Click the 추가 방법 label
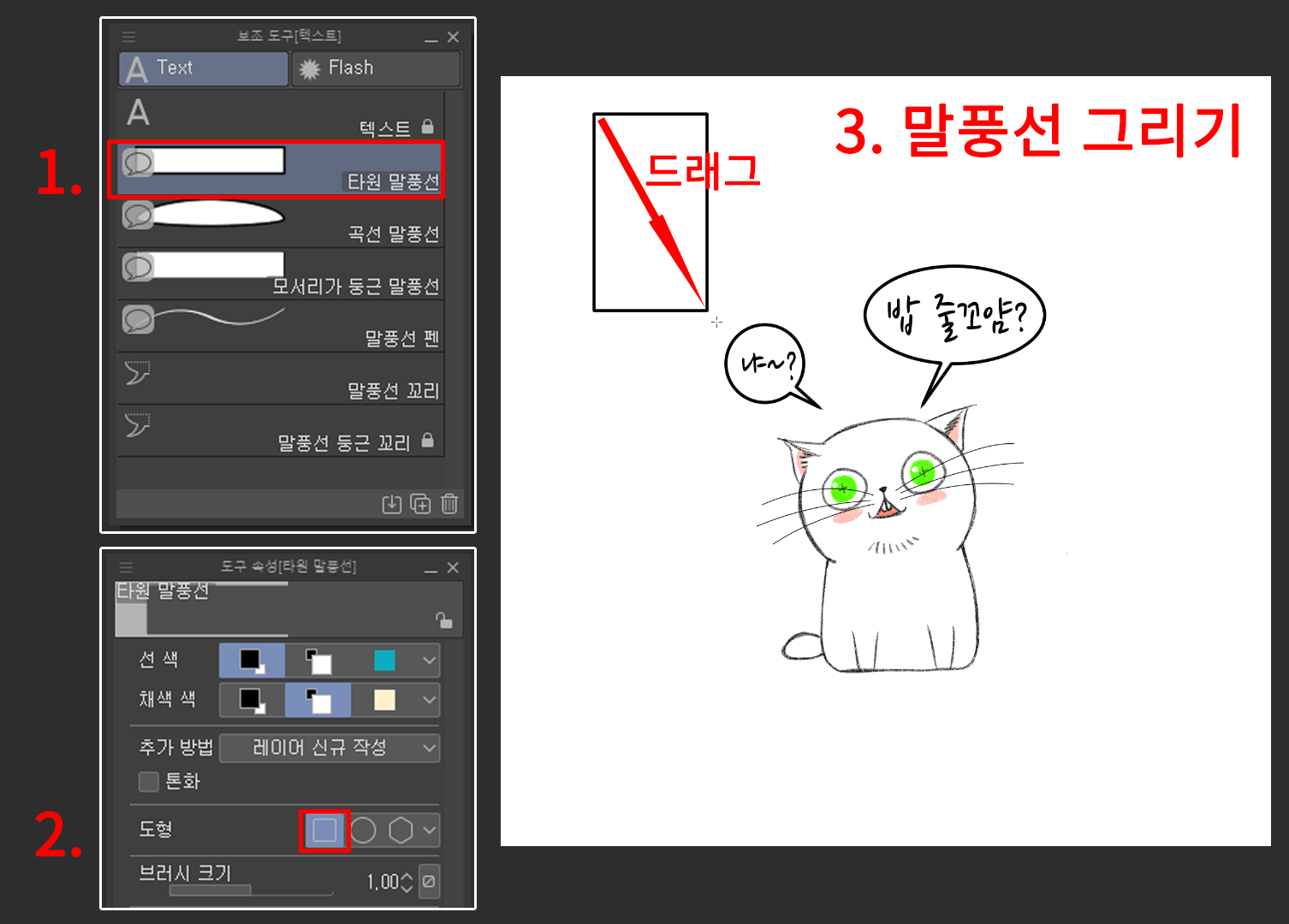This screenshot has height=924, width=1289. click(x=175, y=747)
